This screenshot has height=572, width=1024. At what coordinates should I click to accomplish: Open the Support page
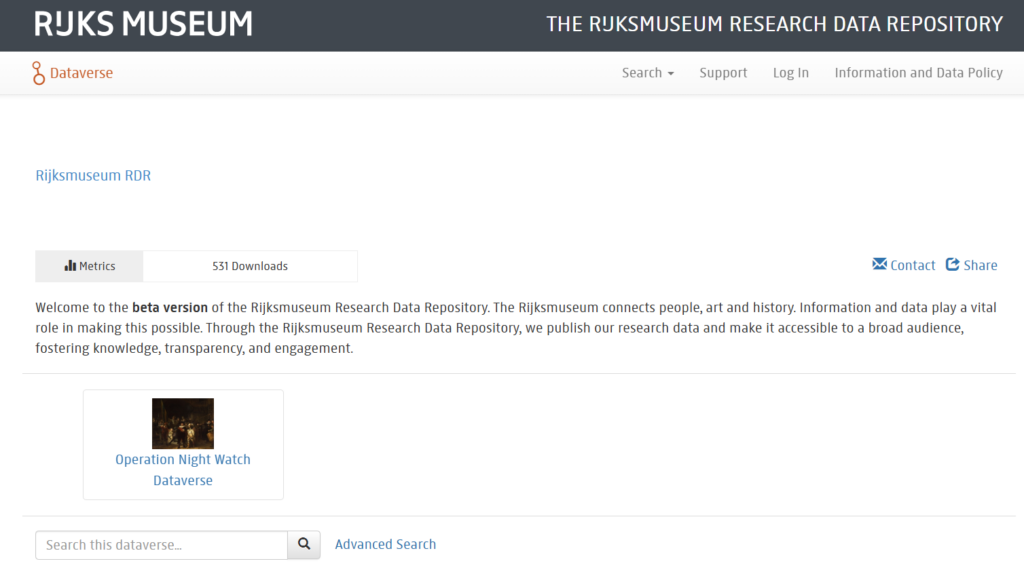pos(723,72)
